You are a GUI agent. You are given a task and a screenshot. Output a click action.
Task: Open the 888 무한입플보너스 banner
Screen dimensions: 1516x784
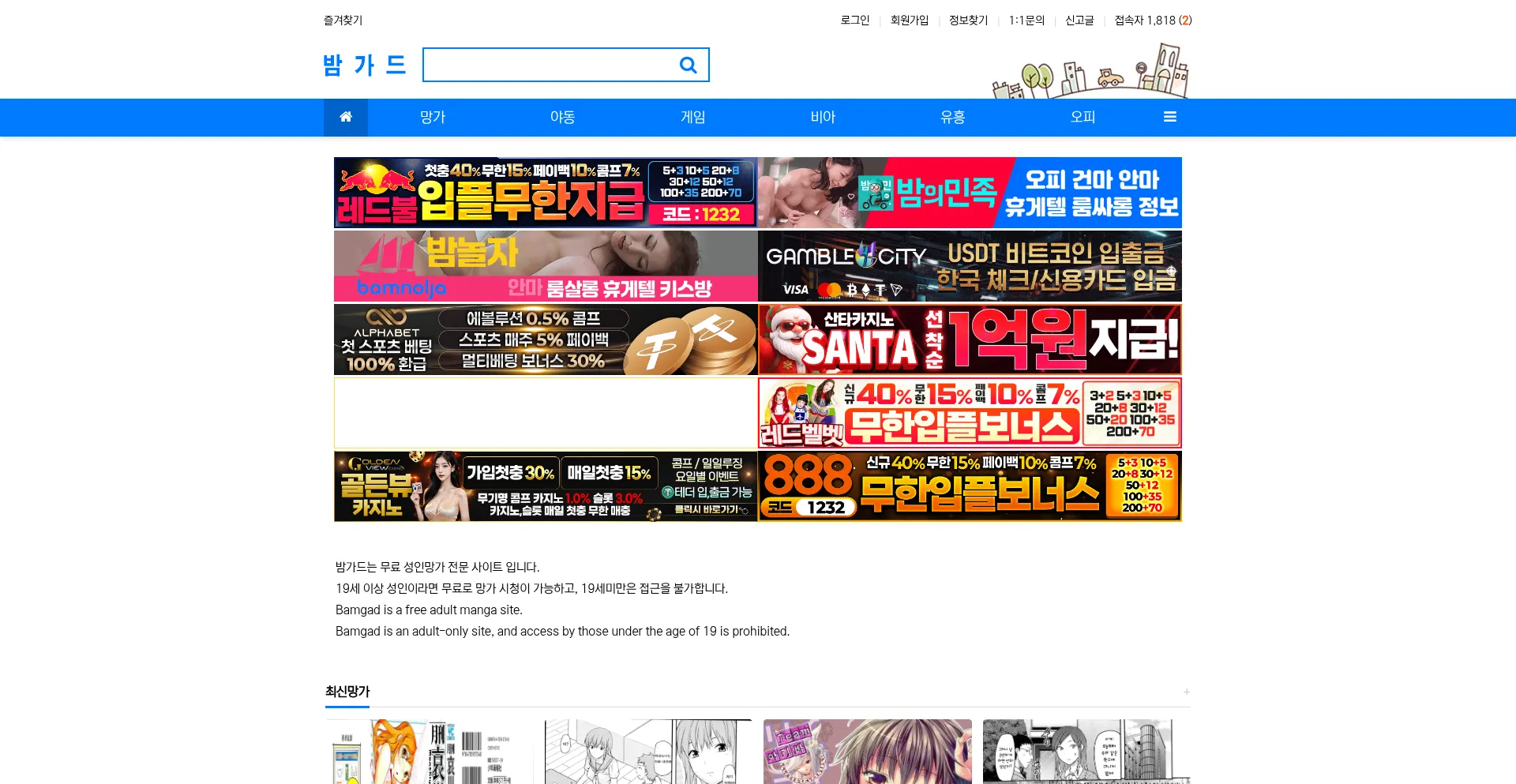[x=970, y=486]
